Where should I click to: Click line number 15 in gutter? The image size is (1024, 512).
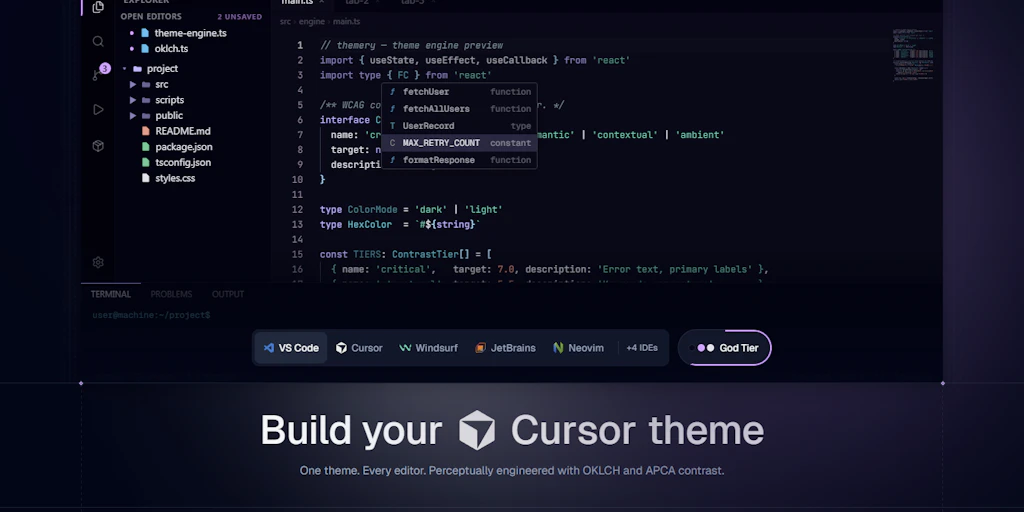[297, 254]
